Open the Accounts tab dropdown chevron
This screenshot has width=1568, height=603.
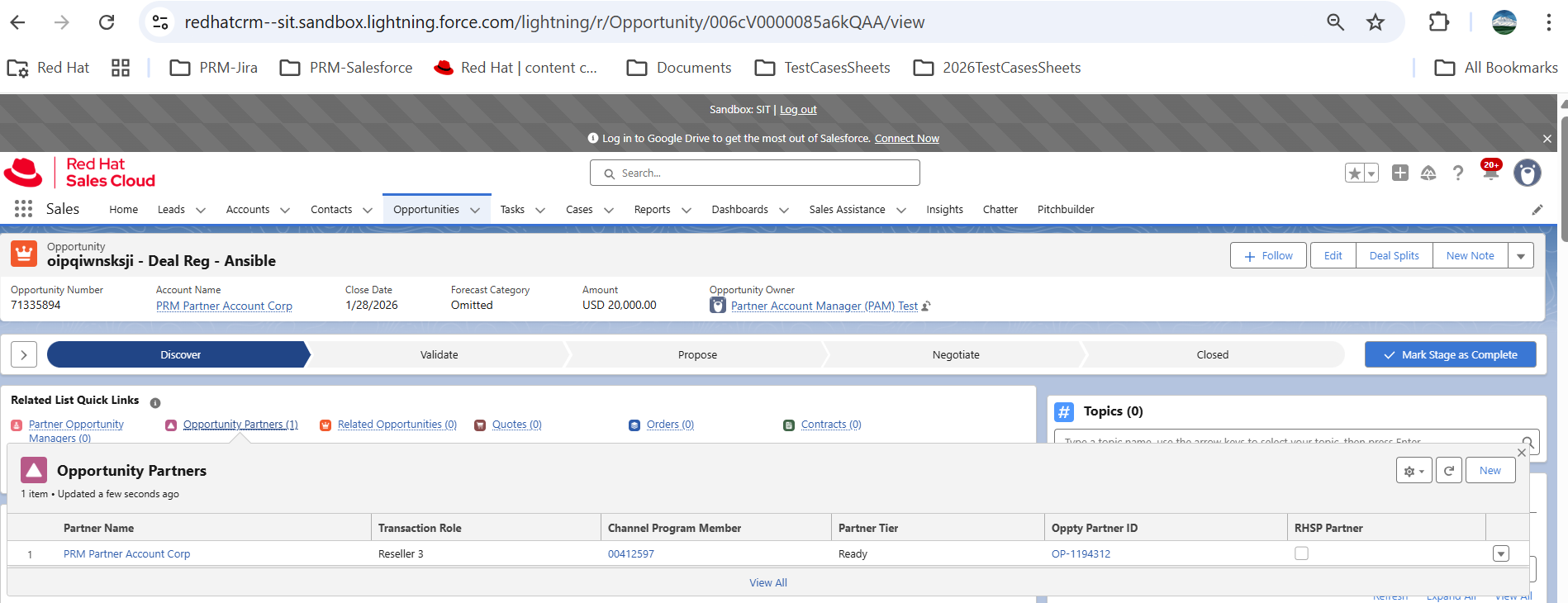(285, 210)
